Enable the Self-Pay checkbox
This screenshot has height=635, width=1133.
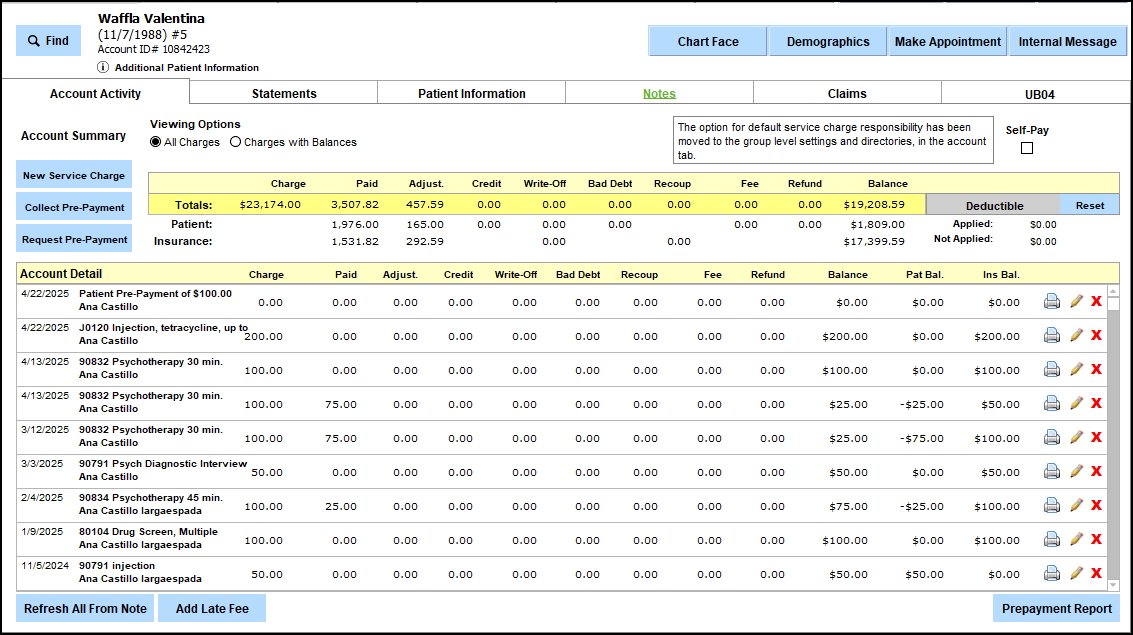[1027, 149]
